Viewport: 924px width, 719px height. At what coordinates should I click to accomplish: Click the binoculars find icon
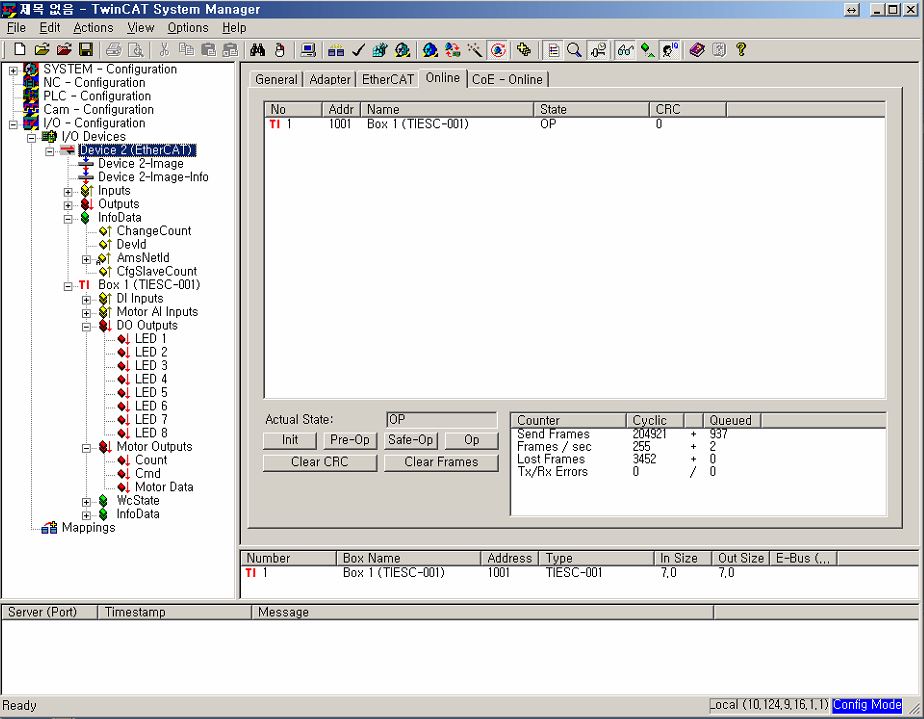[258, 50]
